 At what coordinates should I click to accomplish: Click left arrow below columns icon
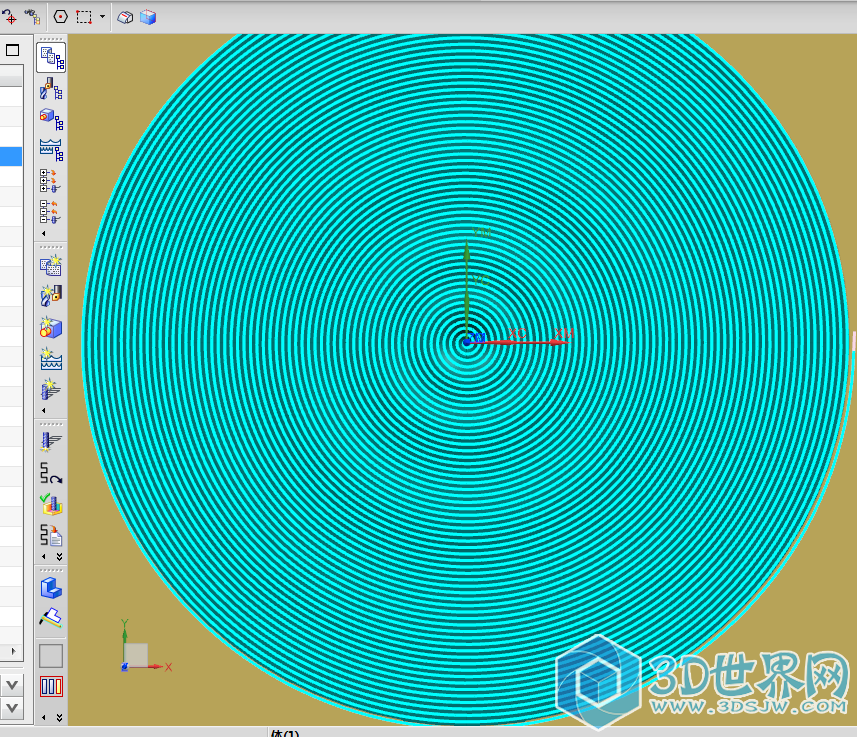click(44, 717)
